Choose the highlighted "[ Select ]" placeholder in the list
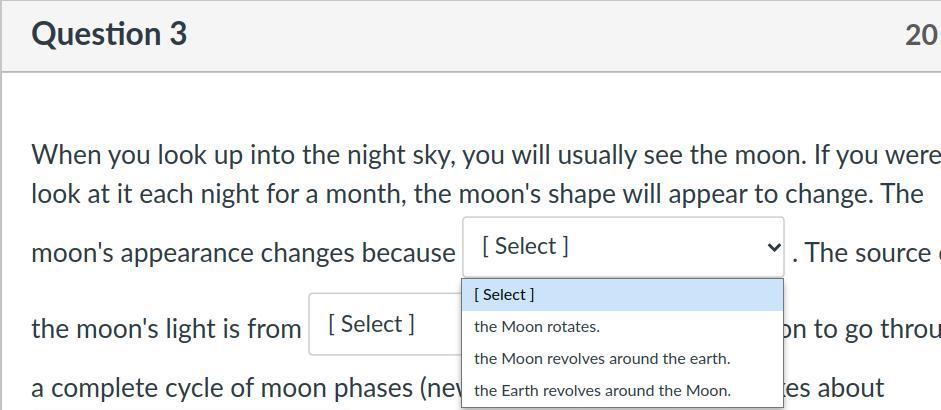 click(x=504, y=295)
